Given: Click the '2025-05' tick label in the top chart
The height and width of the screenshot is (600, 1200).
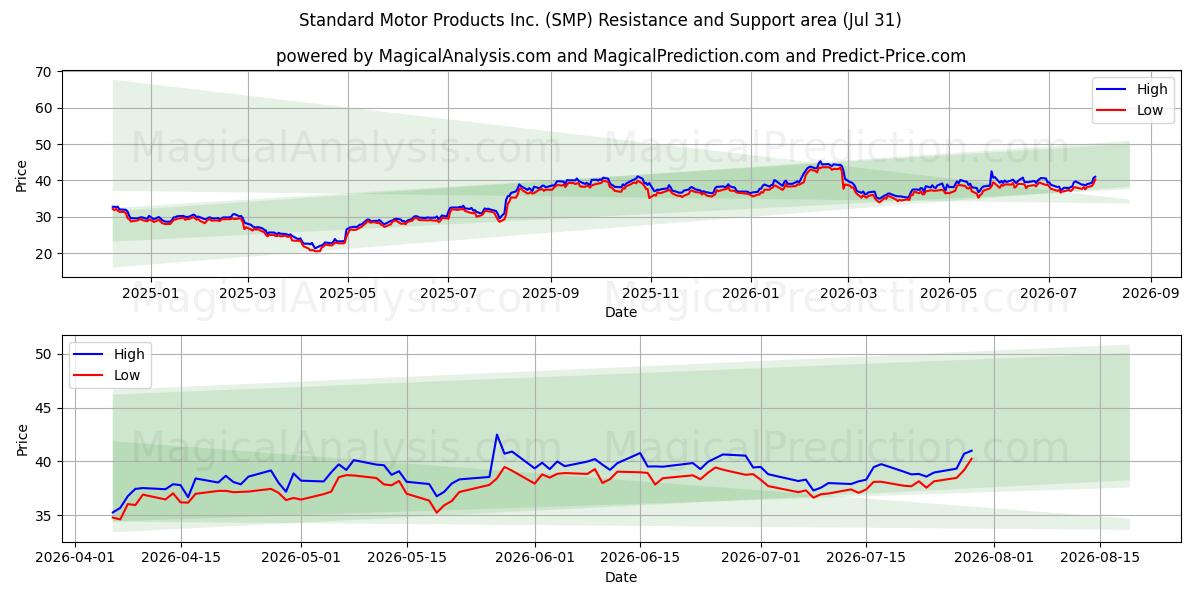Looking at the screenshot, I should point(348,295).
